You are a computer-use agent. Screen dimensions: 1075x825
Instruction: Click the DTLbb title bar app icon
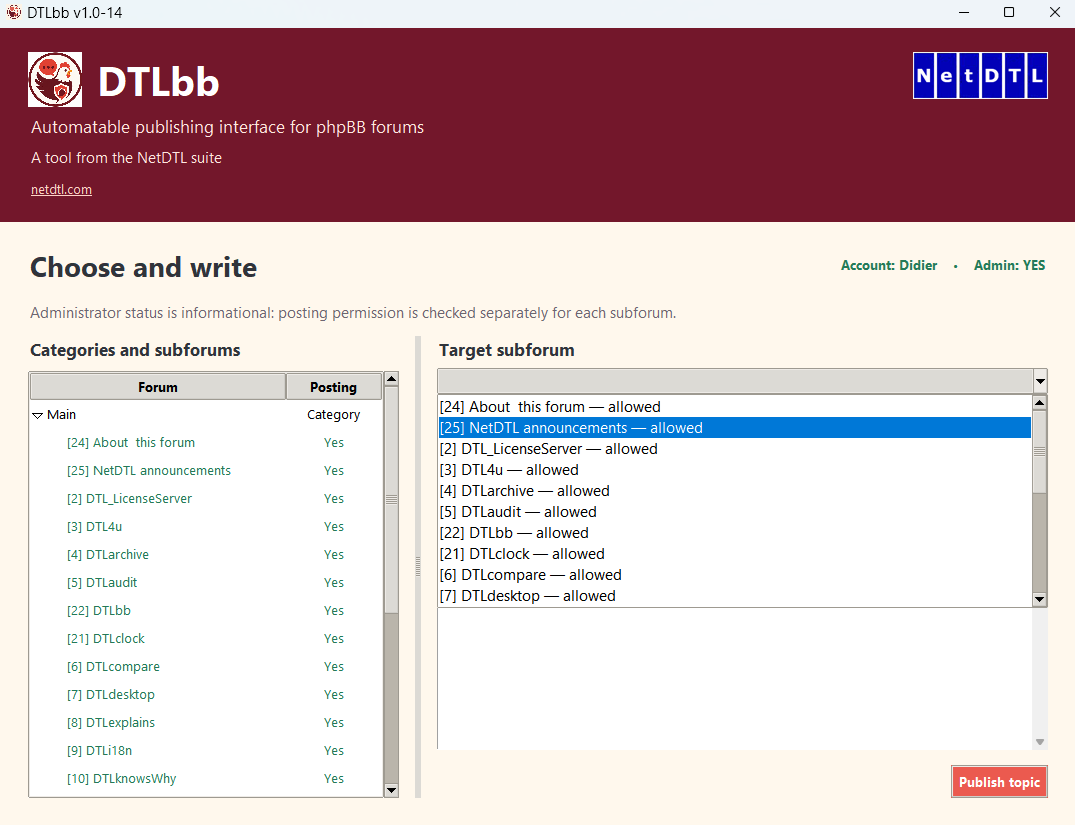pyautogui.click(x=14, y=12)
